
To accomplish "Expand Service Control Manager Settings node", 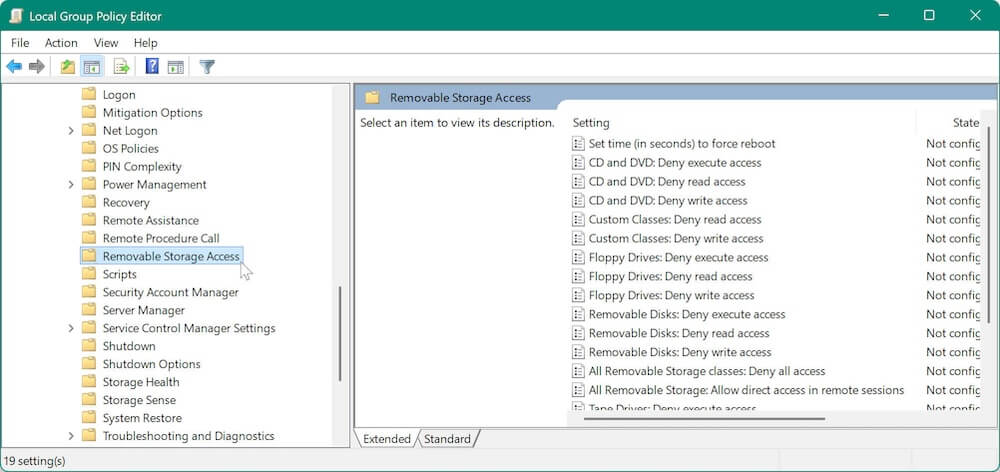I will tap(71, 329).
